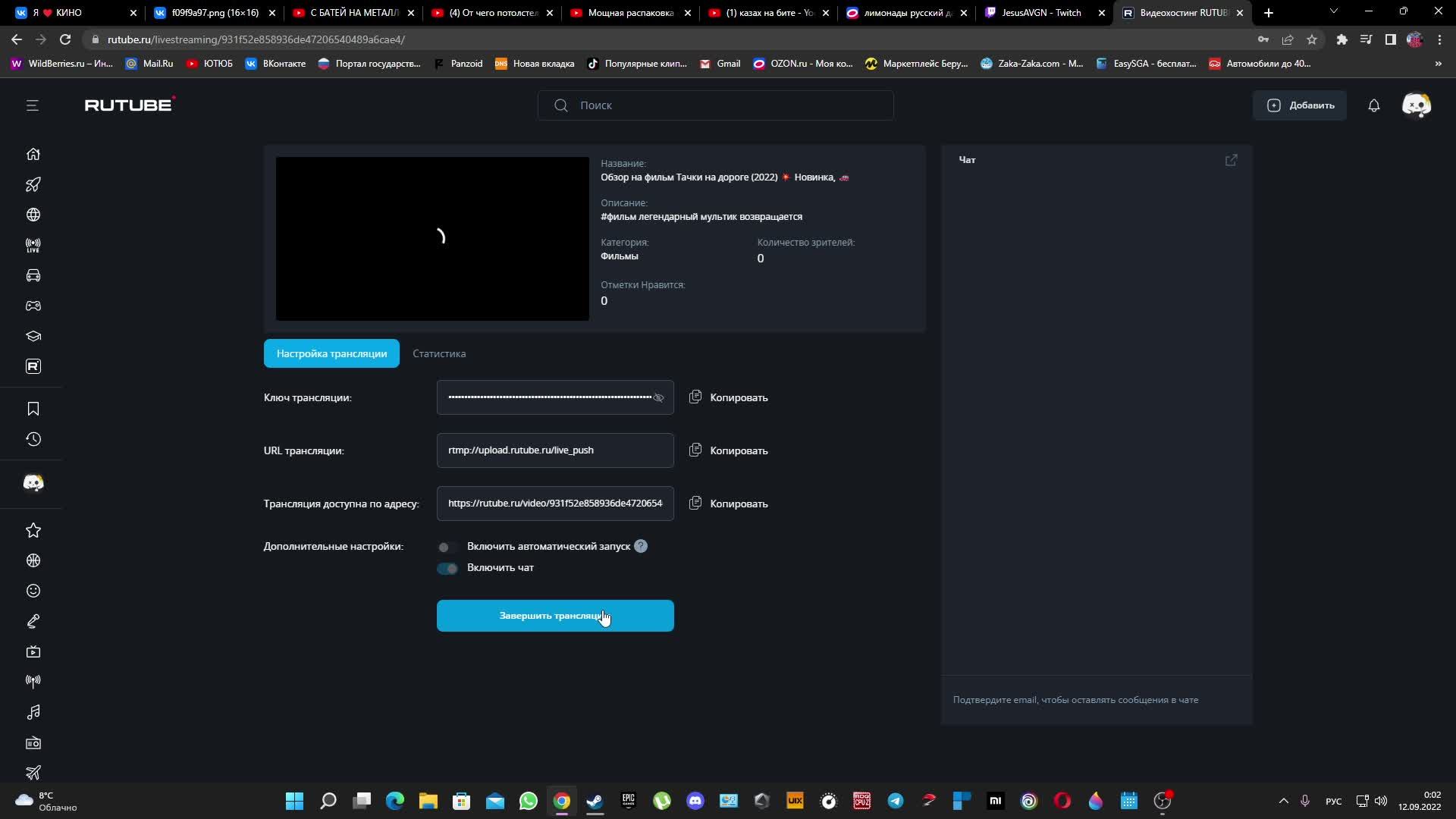The height and width of the screenshot is (819, 1456).
Task: Click the 'Завершить трансляцию' button
Action: coord(554,616)
